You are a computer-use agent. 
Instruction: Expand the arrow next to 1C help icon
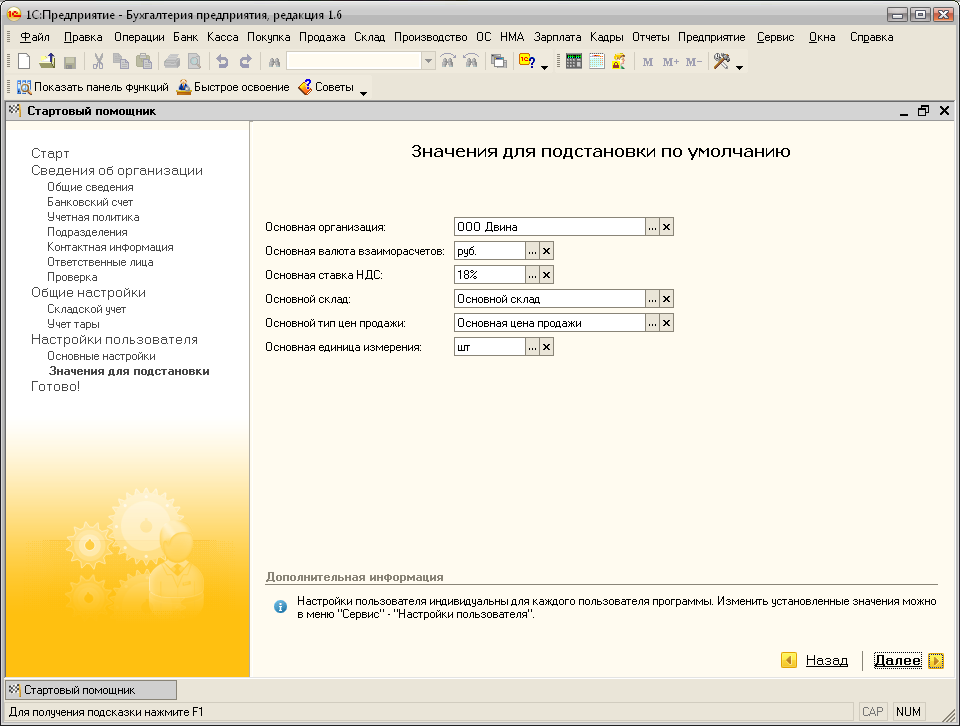click(x=544, y=66)
